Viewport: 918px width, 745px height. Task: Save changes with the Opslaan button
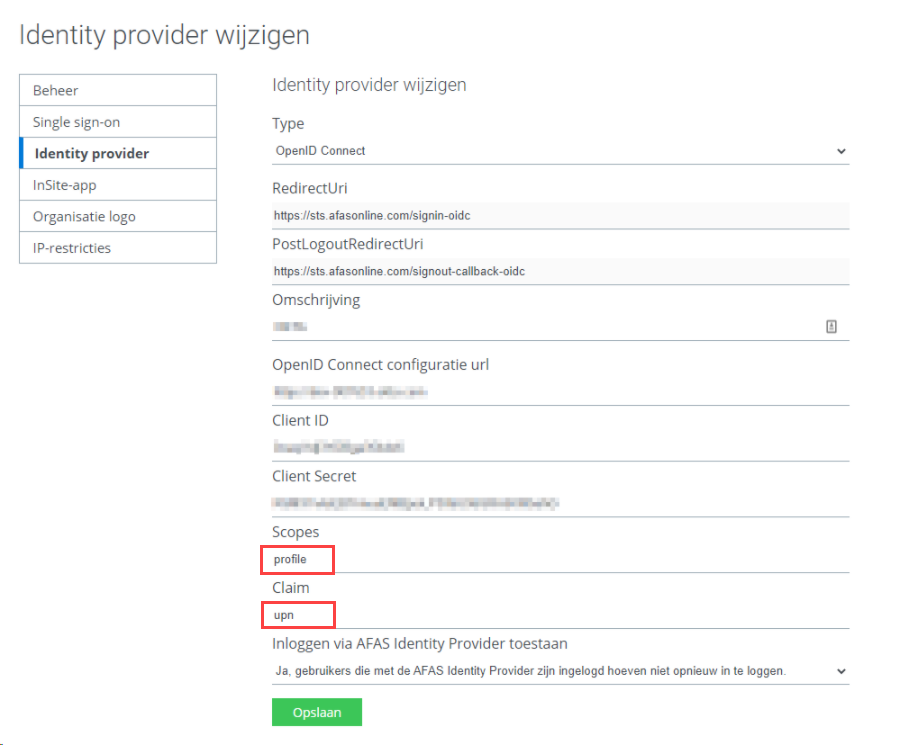(x=317, y=712)
